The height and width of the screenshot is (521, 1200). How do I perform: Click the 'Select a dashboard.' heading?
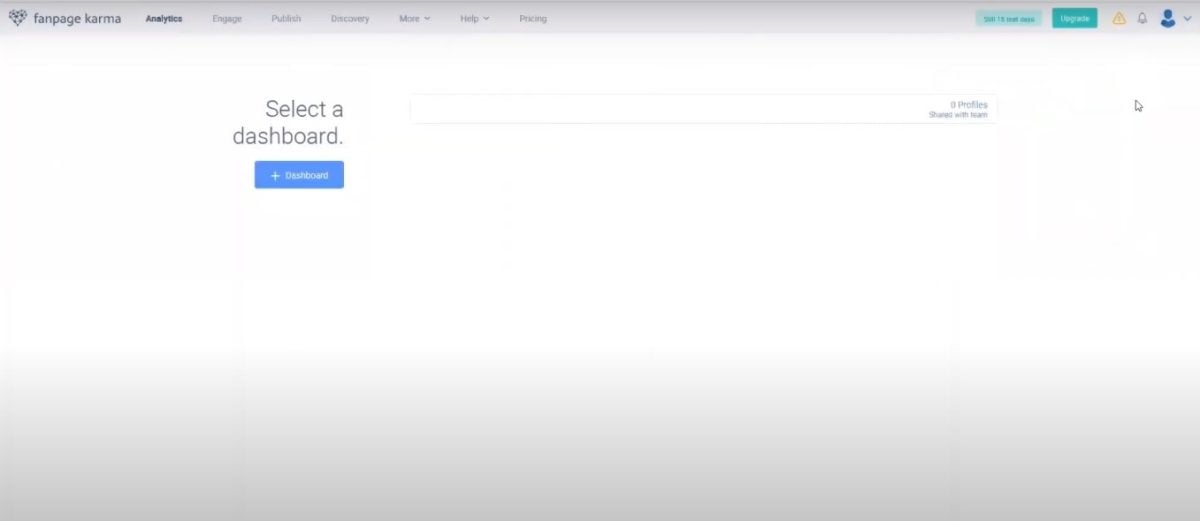point(288,122)
